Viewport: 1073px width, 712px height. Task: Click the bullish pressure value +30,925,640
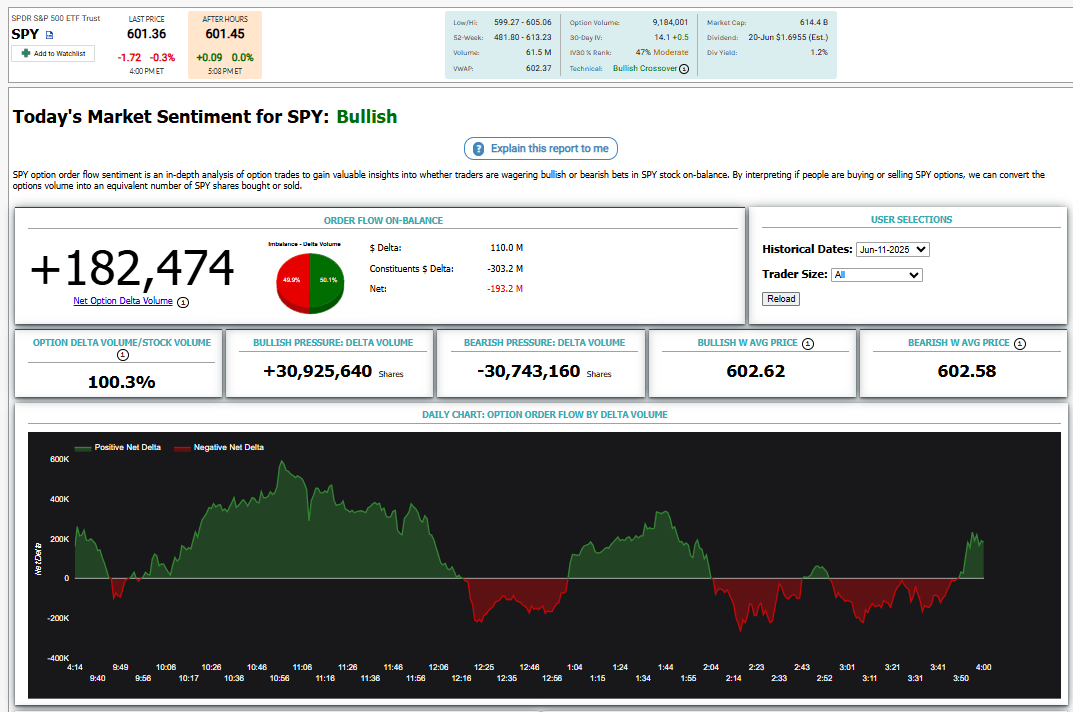point(318,372)
